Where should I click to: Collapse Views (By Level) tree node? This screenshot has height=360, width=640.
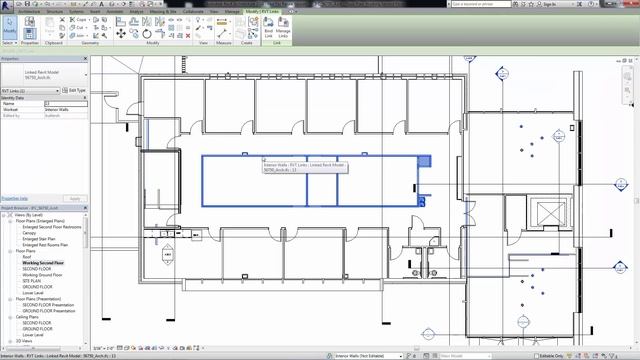[4, 215]
